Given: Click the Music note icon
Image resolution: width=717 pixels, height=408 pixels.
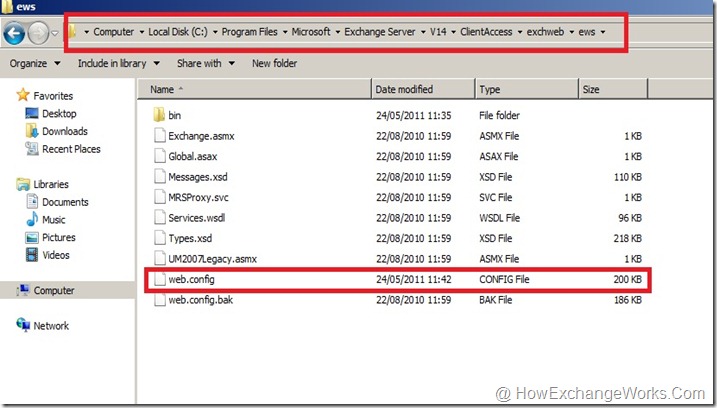Looking at the screenshot, I should click(32, 220).
